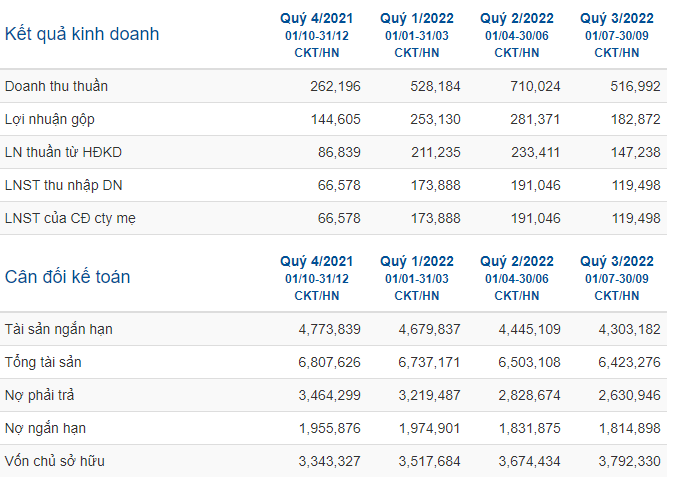This screenshot has width=675, height=477.
Task: Click LNST của CĐ cty mẹ label
Action: point(70,218)
